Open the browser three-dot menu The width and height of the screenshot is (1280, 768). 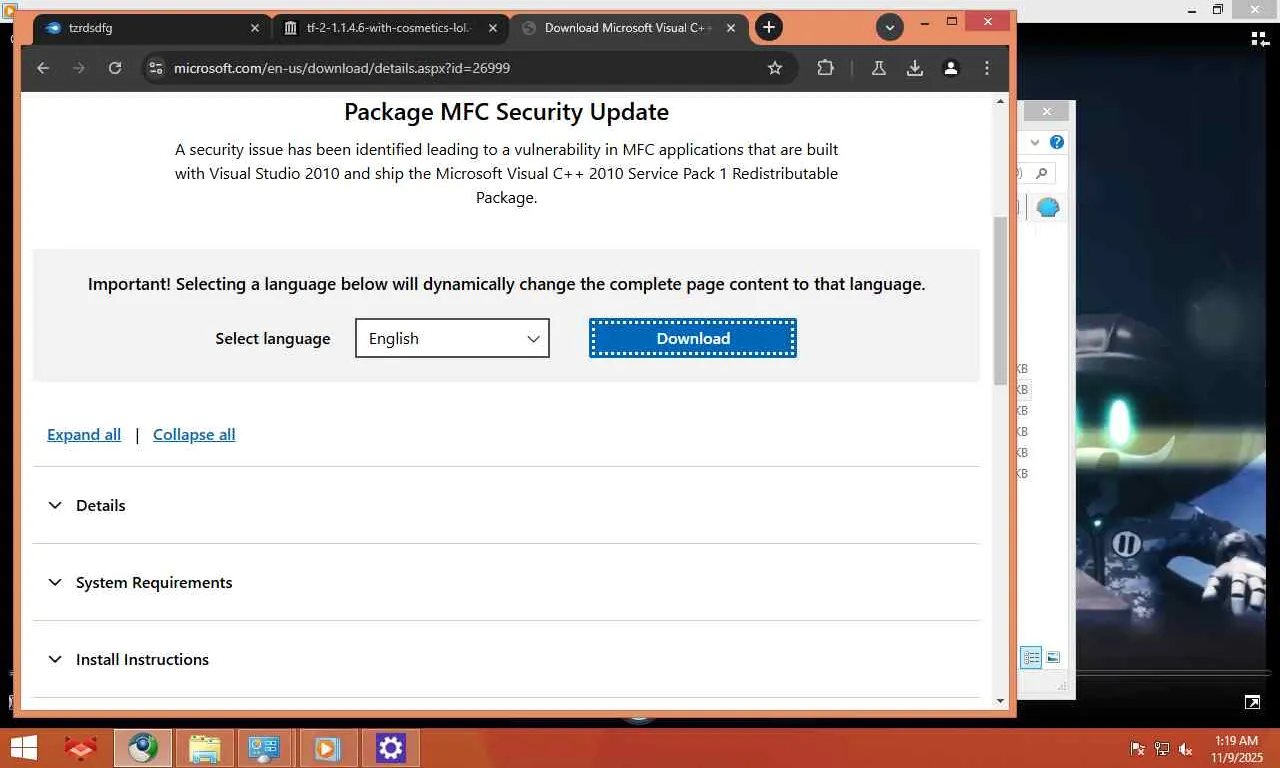987,68
